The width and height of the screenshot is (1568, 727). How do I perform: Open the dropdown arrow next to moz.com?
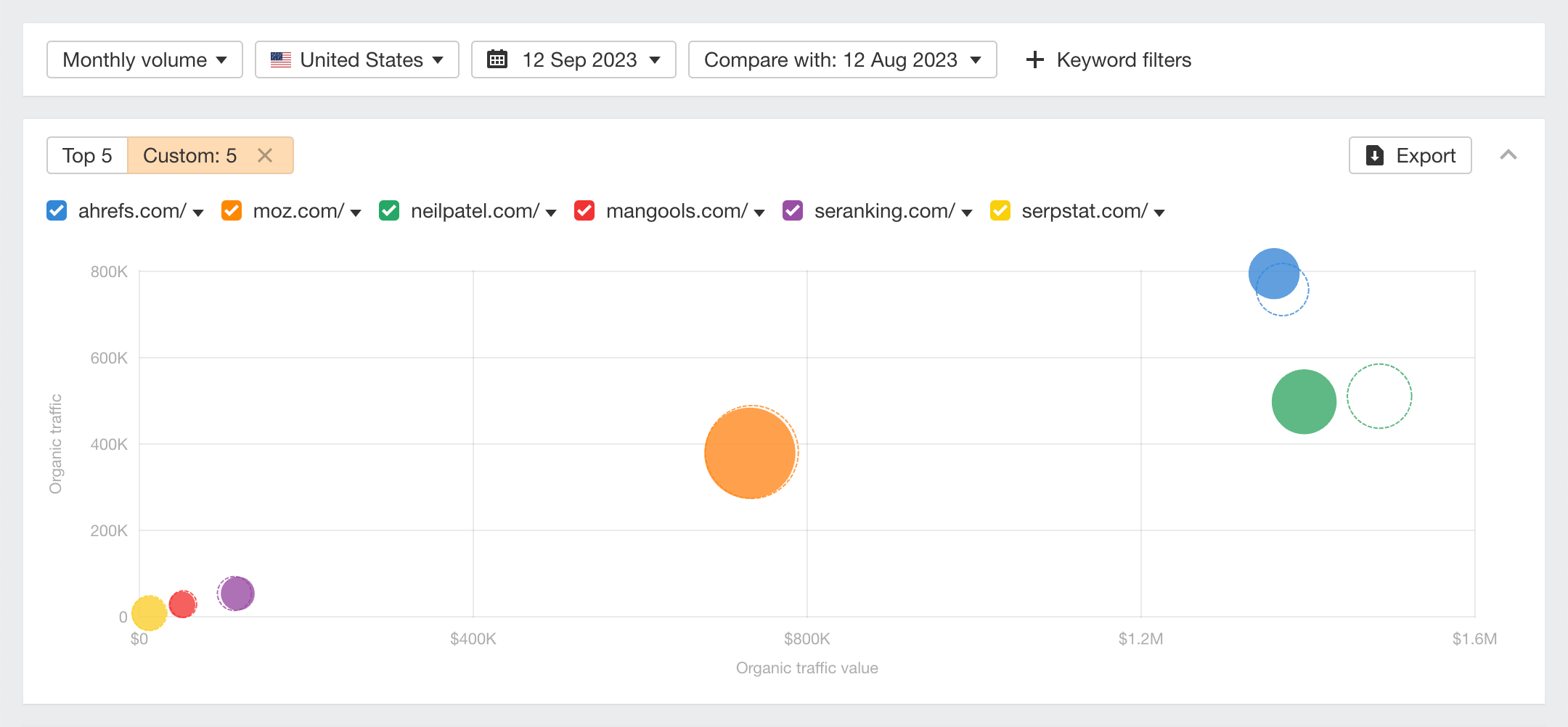point(355,213)
